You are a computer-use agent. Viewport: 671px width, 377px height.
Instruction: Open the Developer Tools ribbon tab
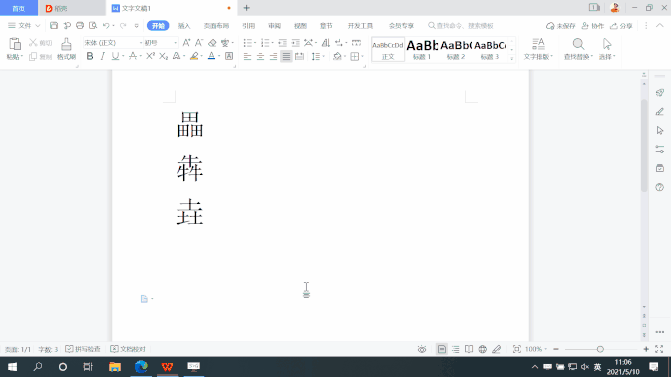coord(360,26)
